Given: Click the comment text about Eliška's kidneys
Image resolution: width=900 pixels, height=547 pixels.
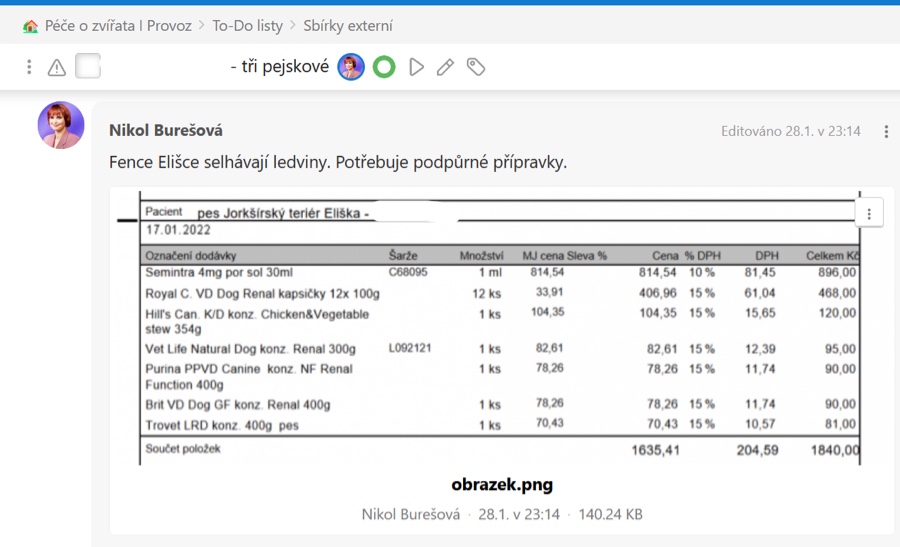Looking at the screenshot, I should (x=338, y=162).
